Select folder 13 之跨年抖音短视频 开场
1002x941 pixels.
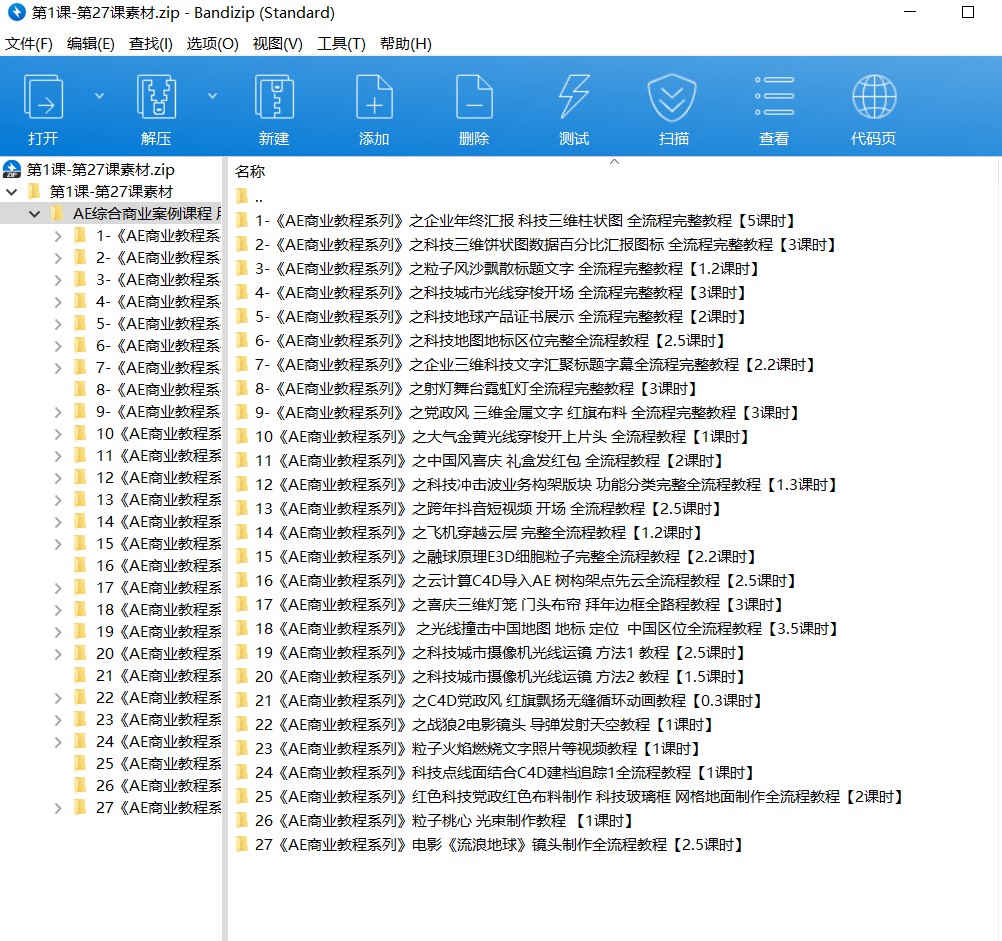coord(488,509)
